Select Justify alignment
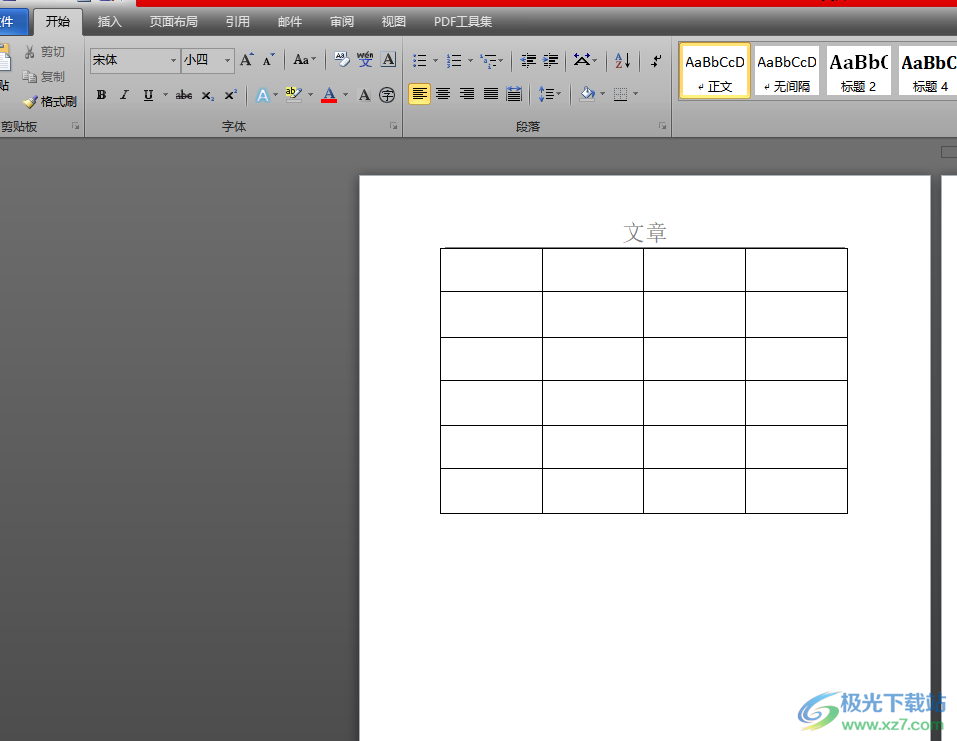The height and width of the screenshot is (741, 957). [x=491, y=93]
